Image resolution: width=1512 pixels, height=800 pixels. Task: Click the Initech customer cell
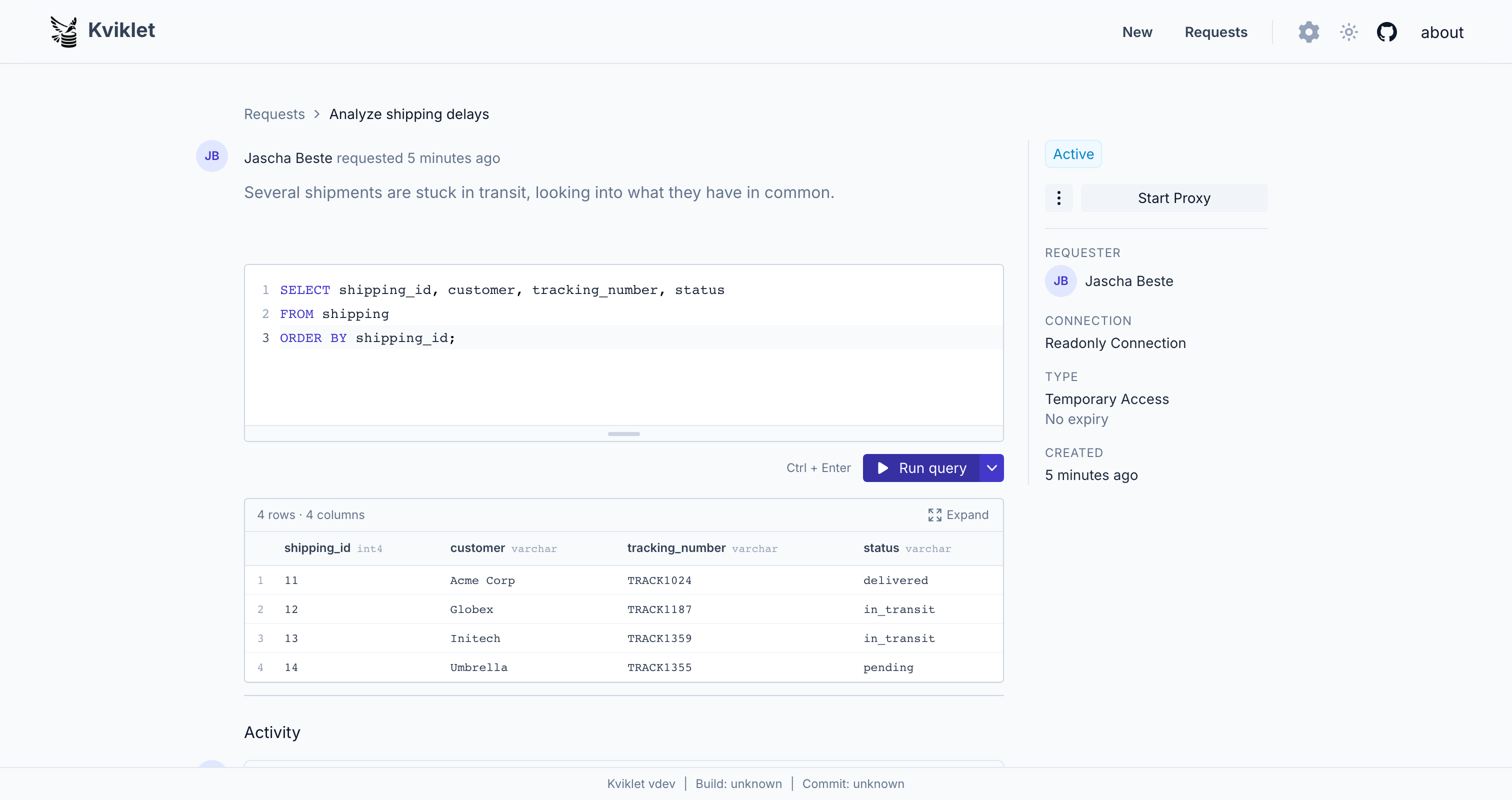click(475, 638)
